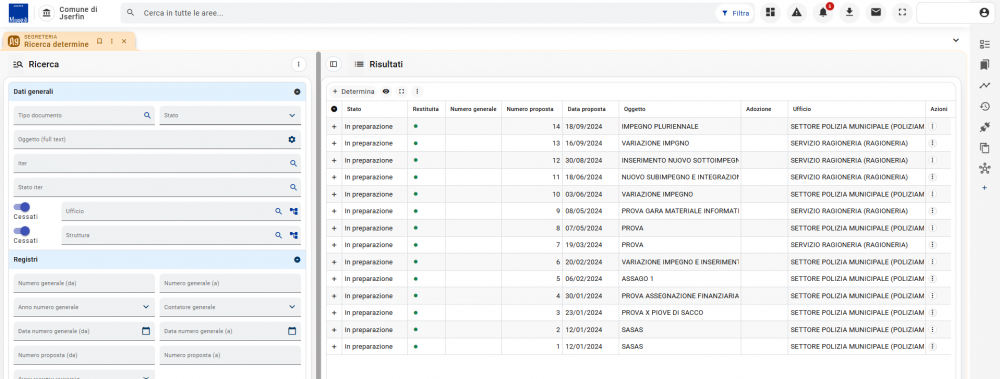
Task: Open the Oggetto full text settings gear
Action: pyautogui.click(x=292, y=139)
